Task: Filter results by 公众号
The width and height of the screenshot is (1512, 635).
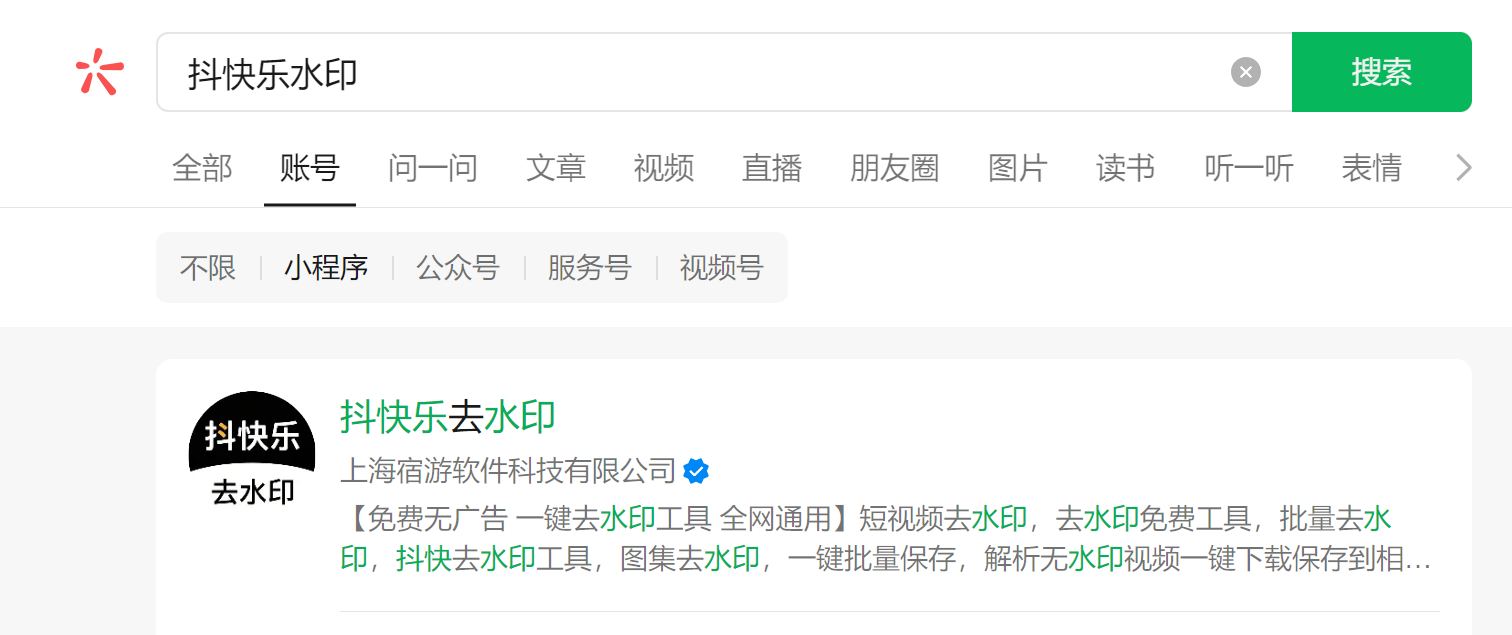Action: click(x=458, y=268)
